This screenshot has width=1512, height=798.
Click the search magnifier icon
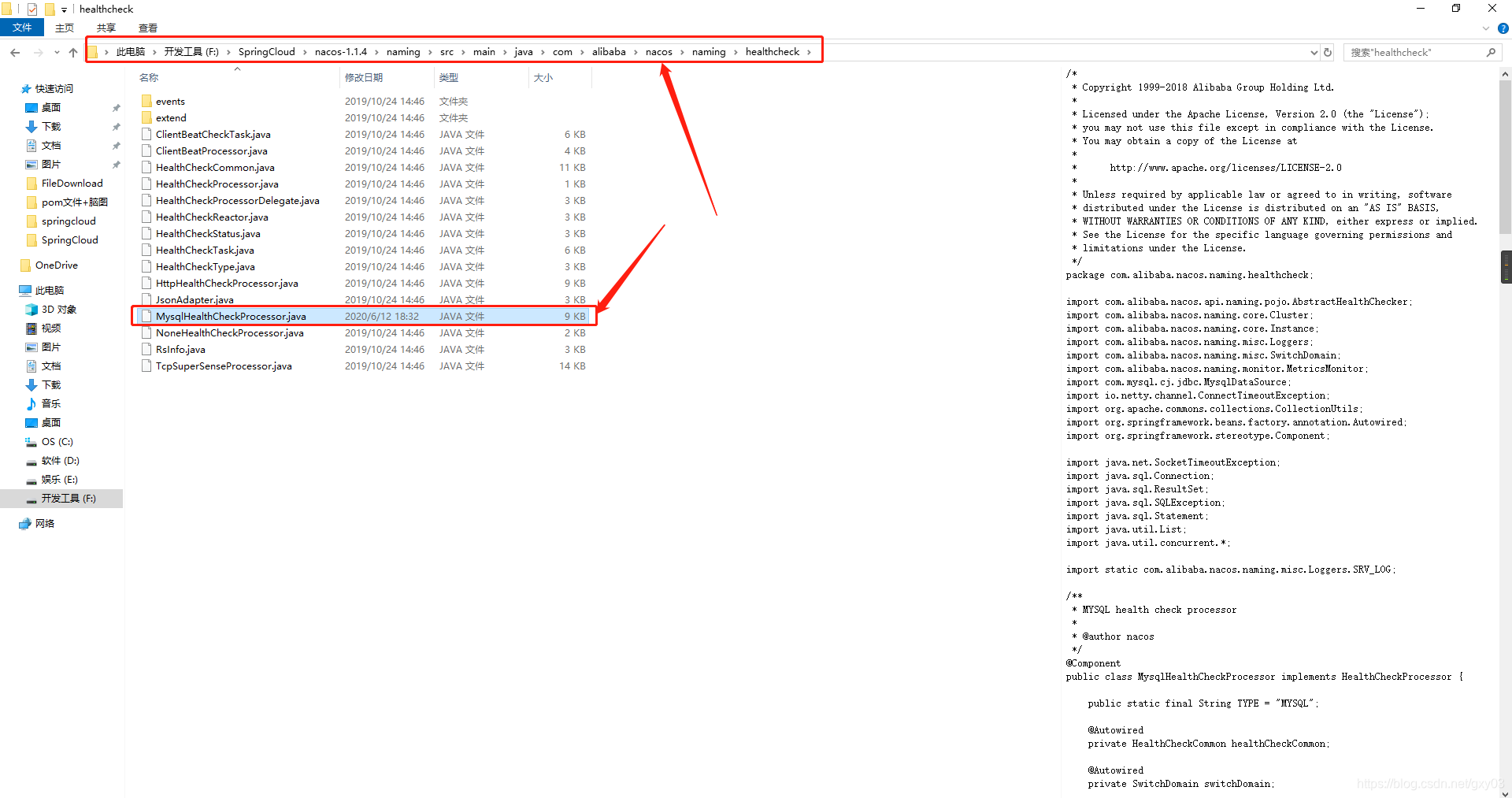click(x=1491, y=52)
